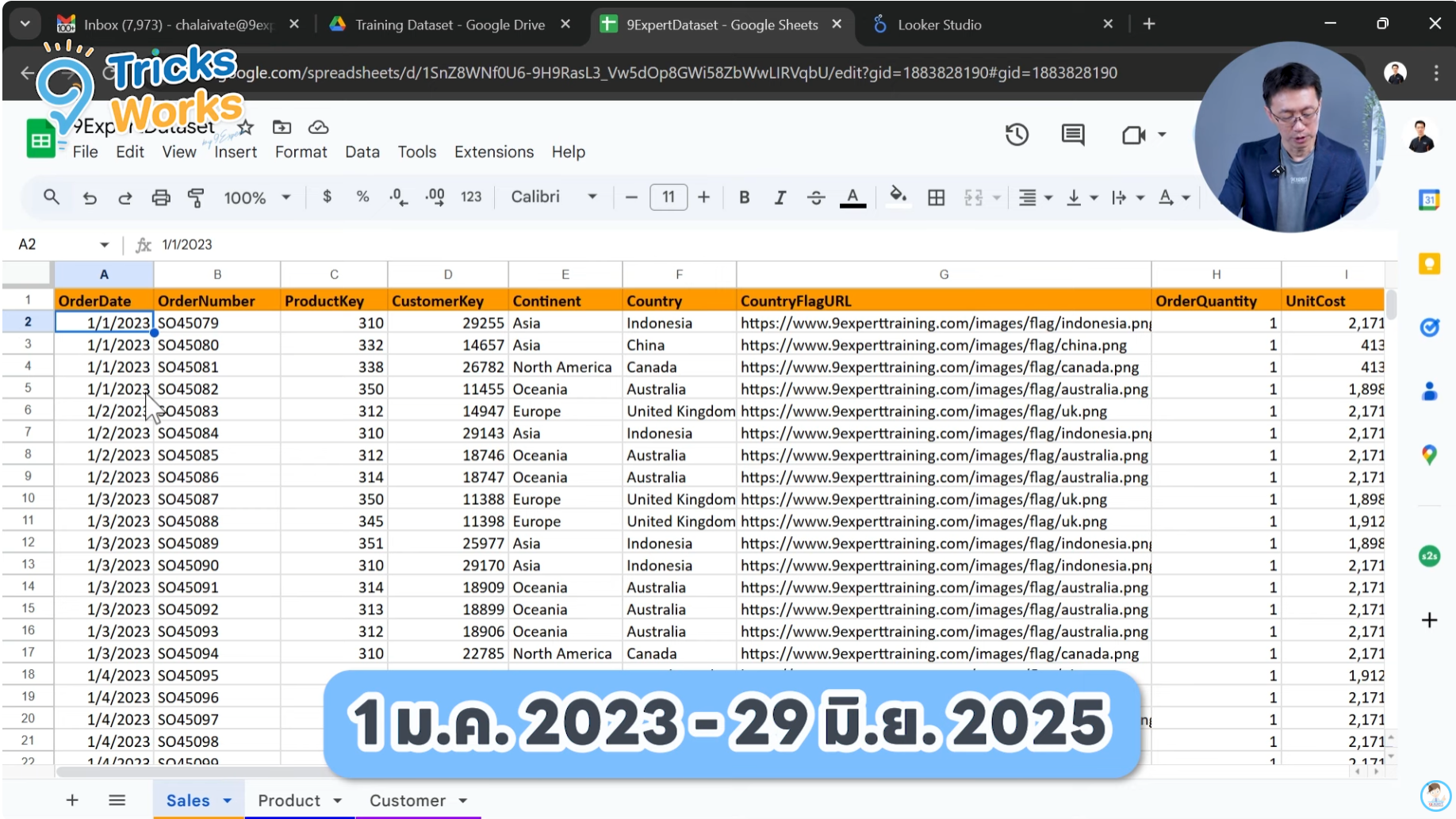The image size is (1456, 819).
Task: Open the Calibri font dropdown
Action: [x=554, y=197]
